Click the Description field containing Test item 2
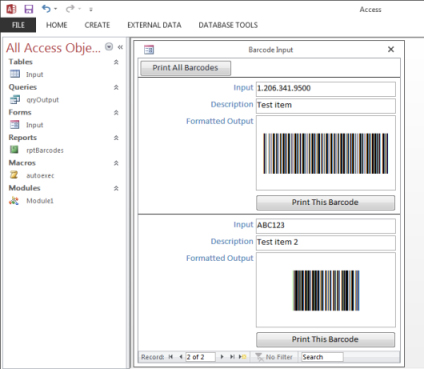424x369 pixels. coord(326,242)
